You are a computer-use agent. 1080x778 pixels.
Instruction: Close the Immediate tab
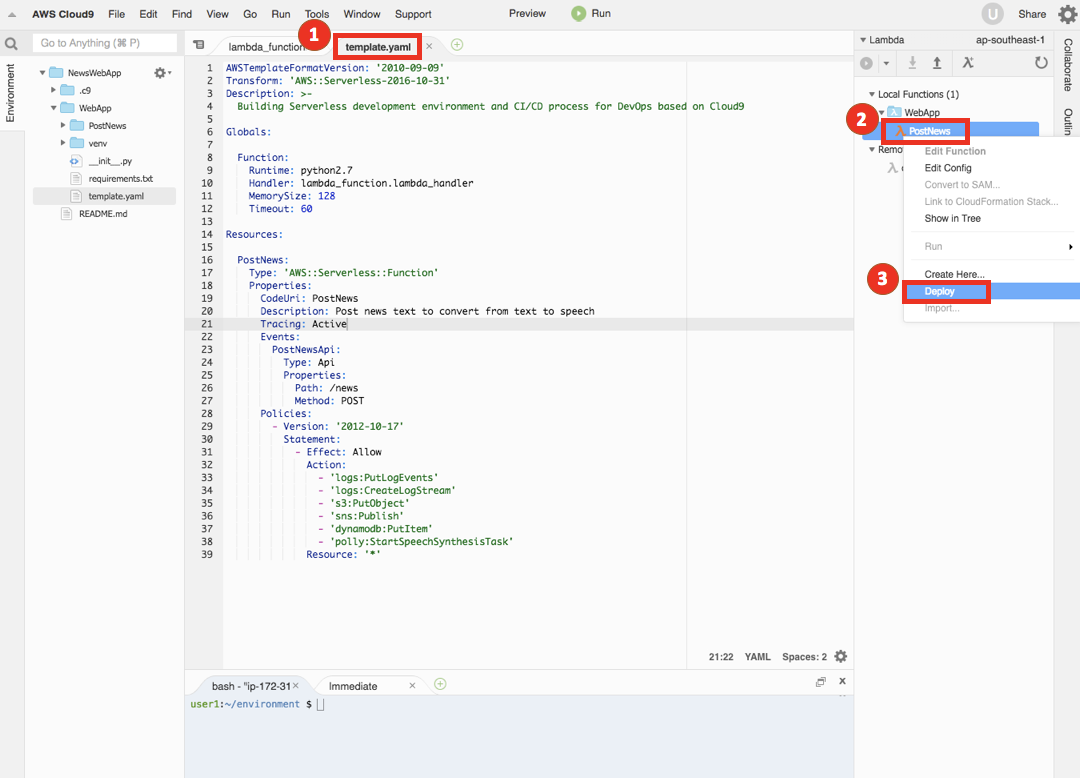coord(413,686)
